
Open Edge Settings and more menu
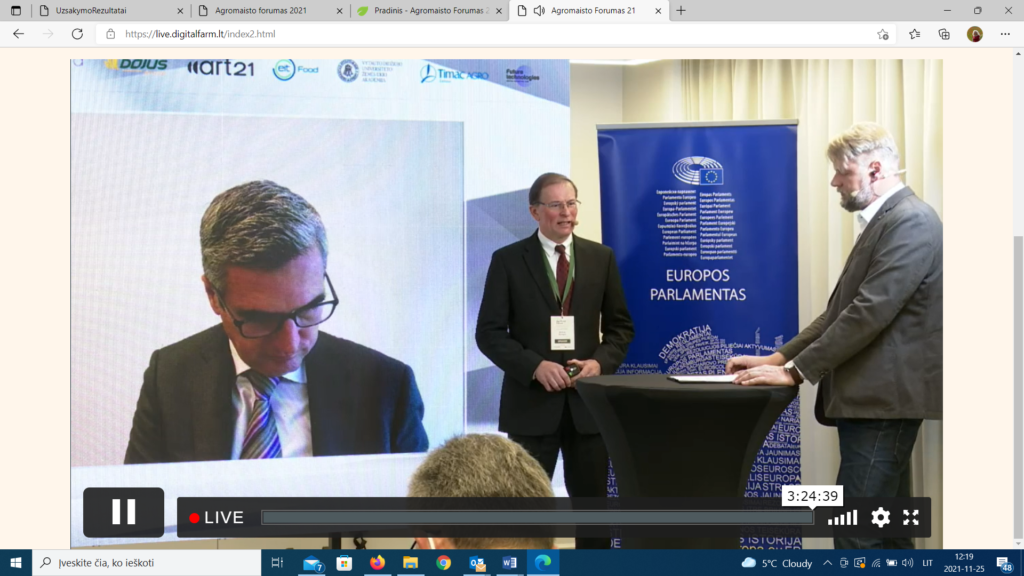(1005, 34)
